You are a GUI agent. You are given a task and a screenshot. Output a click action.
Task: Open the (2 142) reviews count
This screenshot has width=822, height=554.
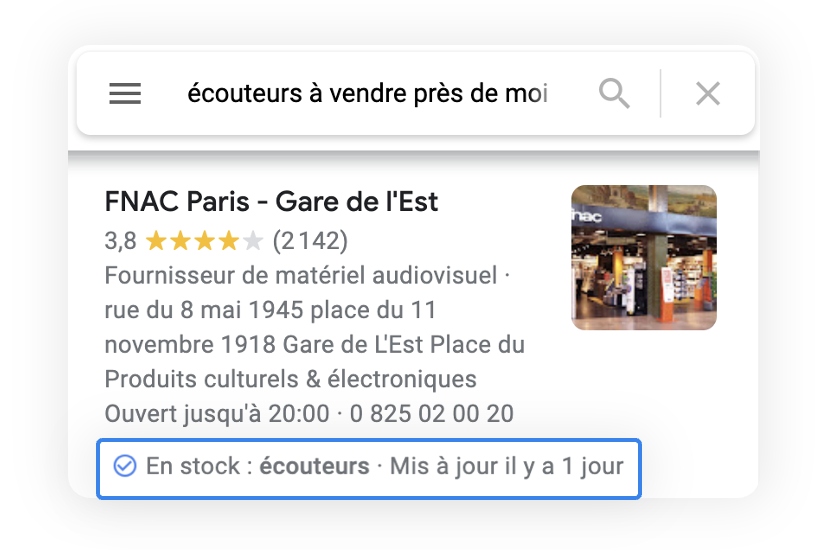[x=310, y=241]
